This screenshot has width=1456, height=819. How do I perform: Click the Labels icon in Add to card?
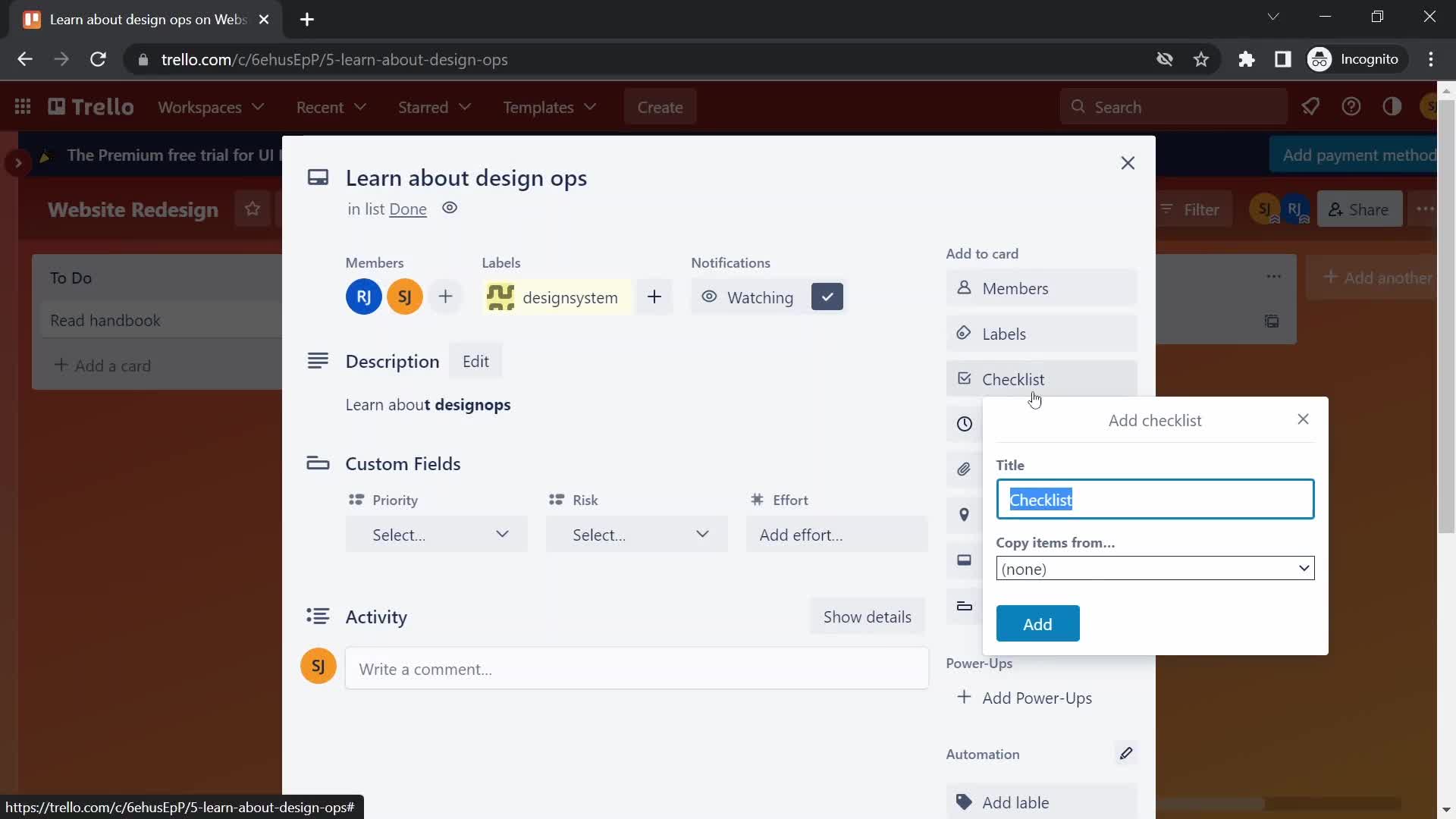963,333
